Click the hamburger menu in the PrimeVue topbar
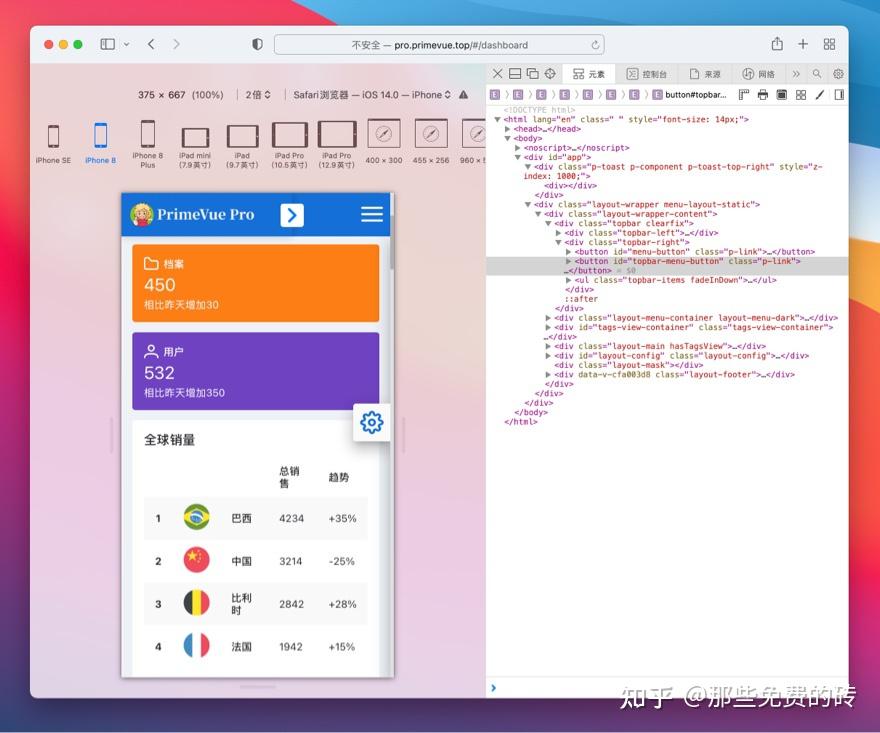Viewport: 880px width, 733px height. tap(371, 214)
